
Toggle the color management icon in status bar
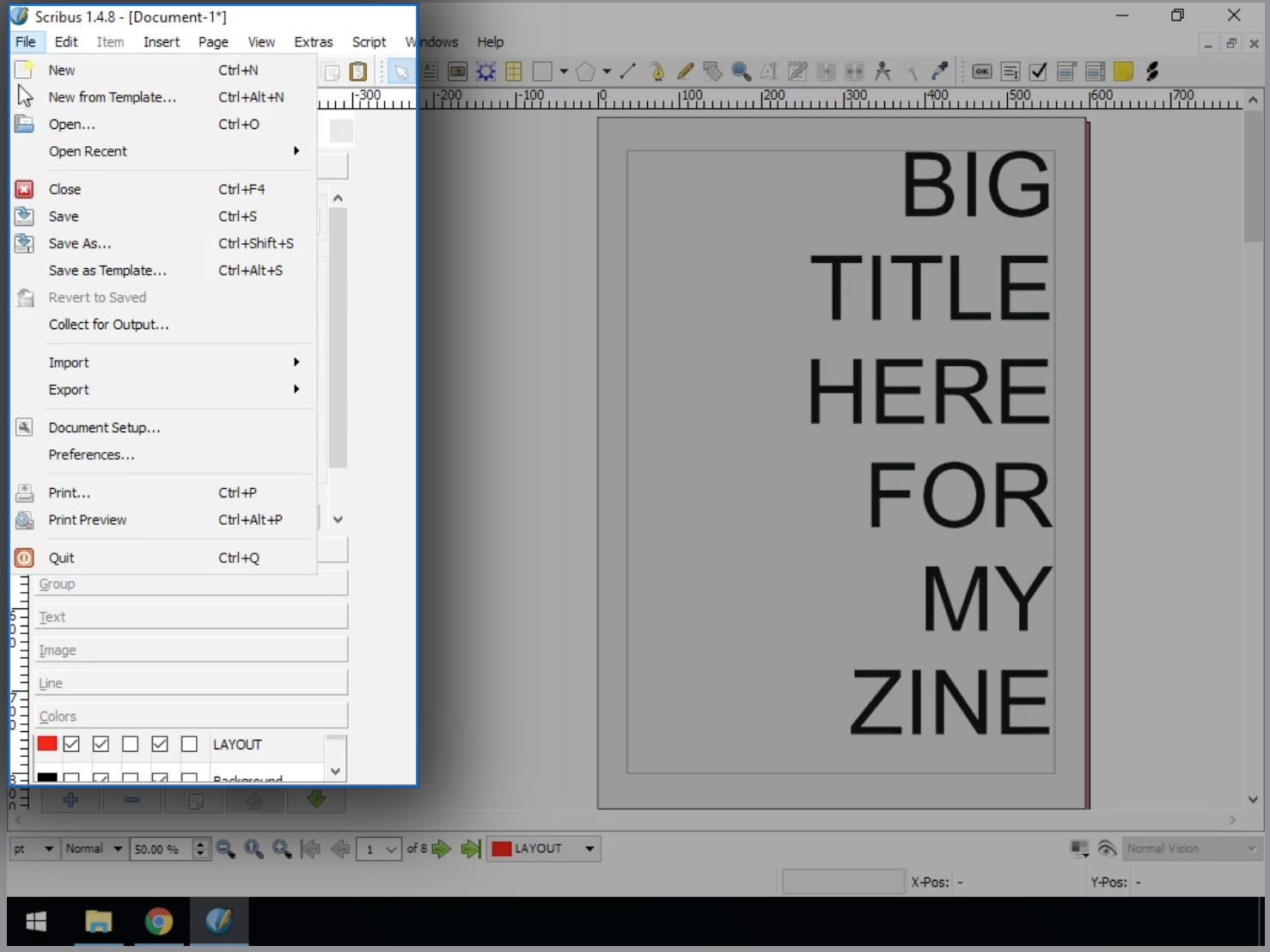tap(1079, 849)
